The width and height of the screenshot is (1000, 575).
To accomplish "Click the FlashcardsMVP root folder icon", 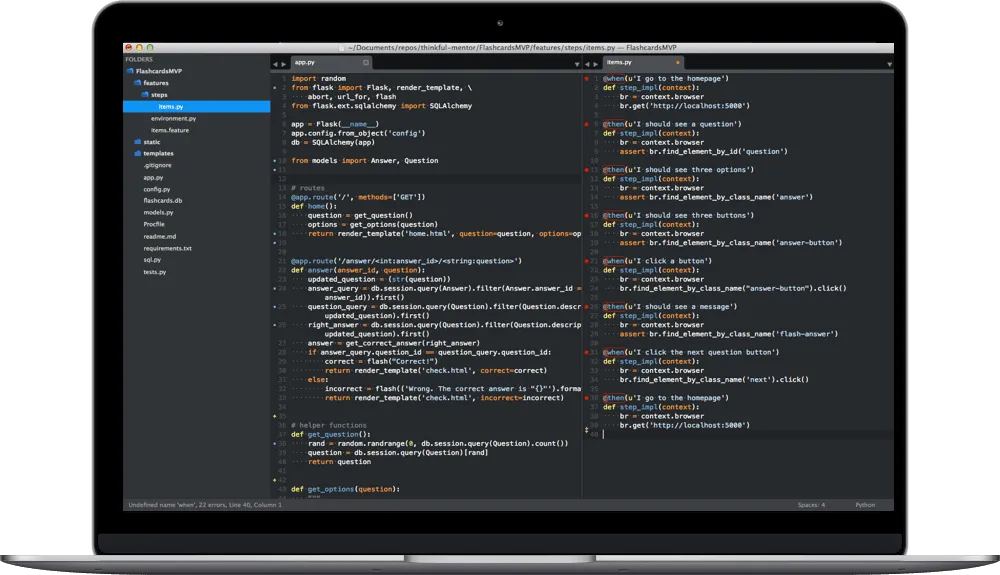I will 130,71.
